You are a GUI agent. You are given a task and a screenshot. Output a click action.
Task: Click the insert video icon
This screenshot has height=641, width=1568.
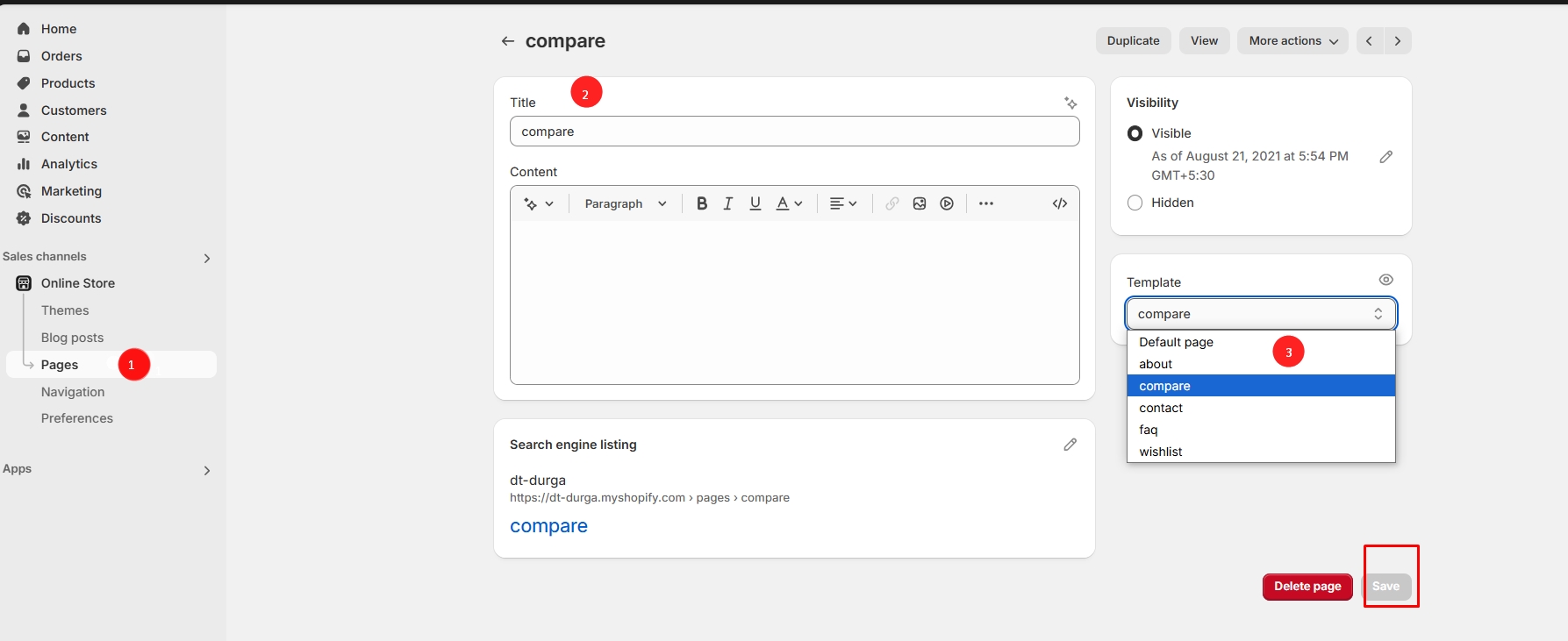click(x=947, y=203)
